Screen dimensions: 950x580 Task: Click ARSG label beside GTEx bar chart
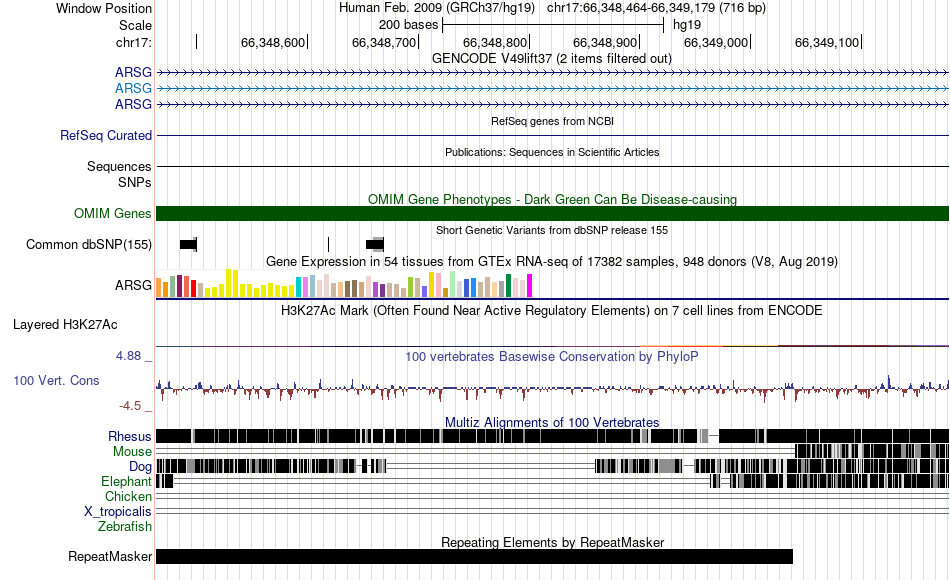tap(133, 285)
